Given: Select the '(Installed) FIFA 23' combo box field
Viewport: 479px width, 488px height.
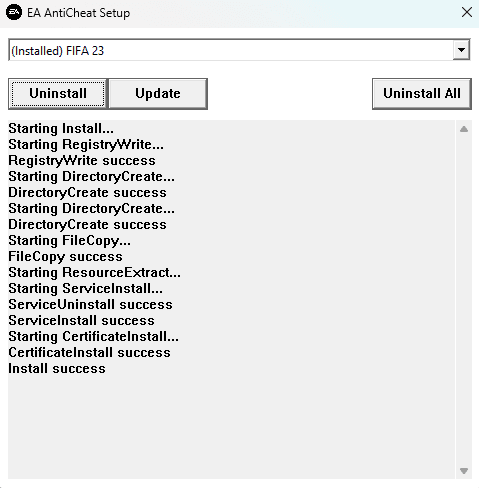Looking at the screenshot, I should pos(239,50).
